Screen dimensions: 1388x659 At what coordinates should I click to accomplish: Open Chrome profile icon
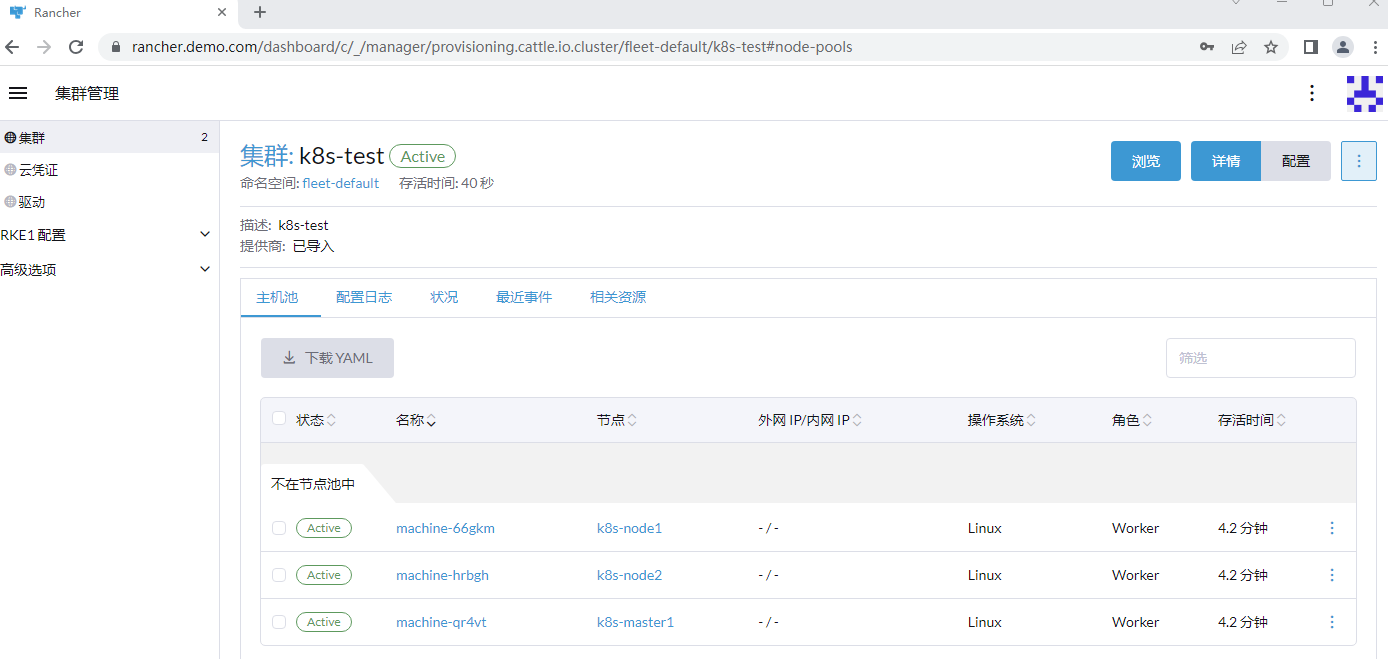coord(1343,47)
